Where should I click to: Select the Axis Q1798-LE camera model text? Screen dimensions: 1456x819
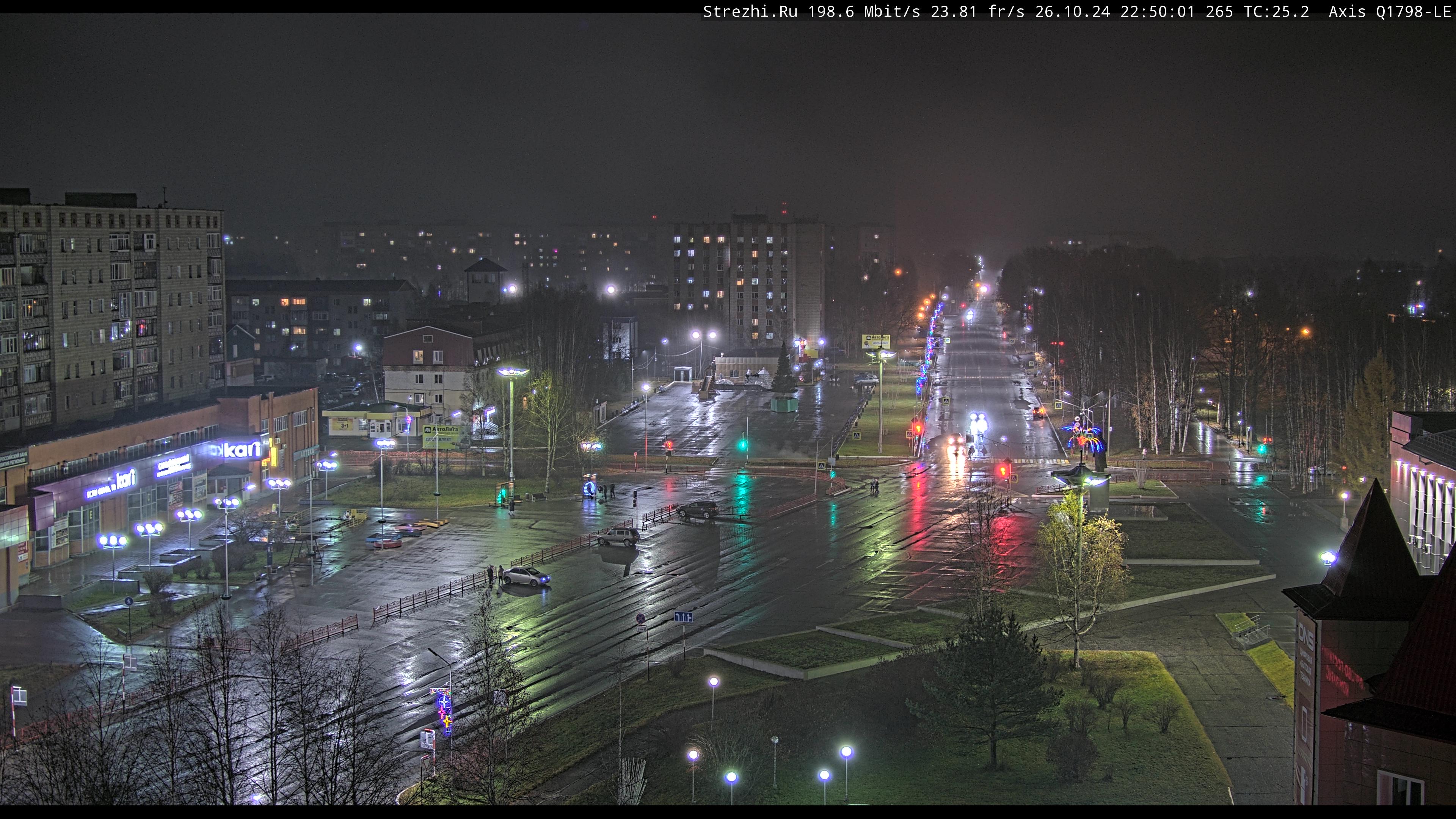click(1390, 12)
